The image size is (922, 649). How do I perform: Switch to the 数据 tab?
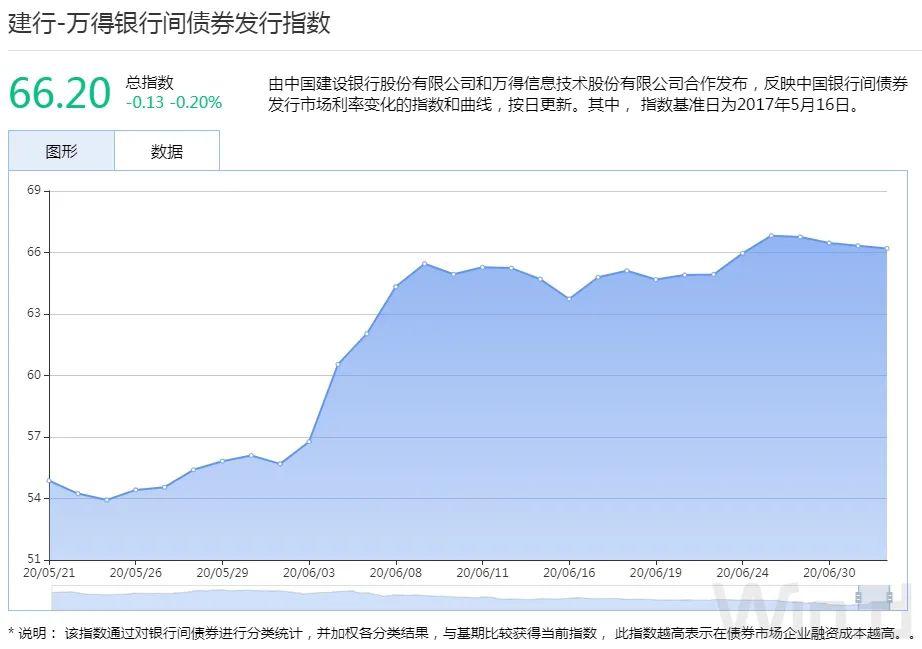[x=167, y=151]
